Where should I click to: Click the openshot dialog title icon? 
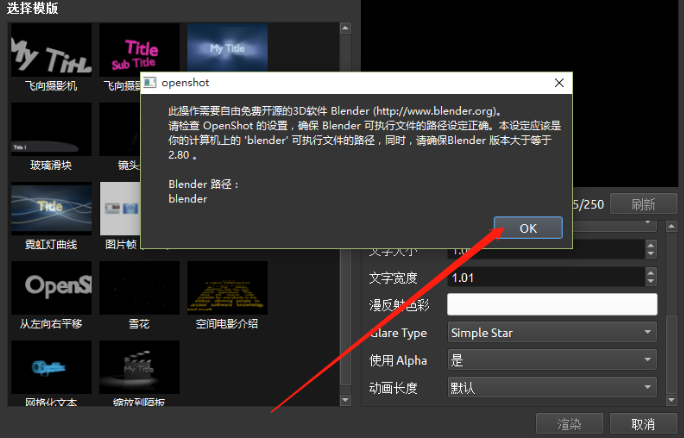click(150, 82)
